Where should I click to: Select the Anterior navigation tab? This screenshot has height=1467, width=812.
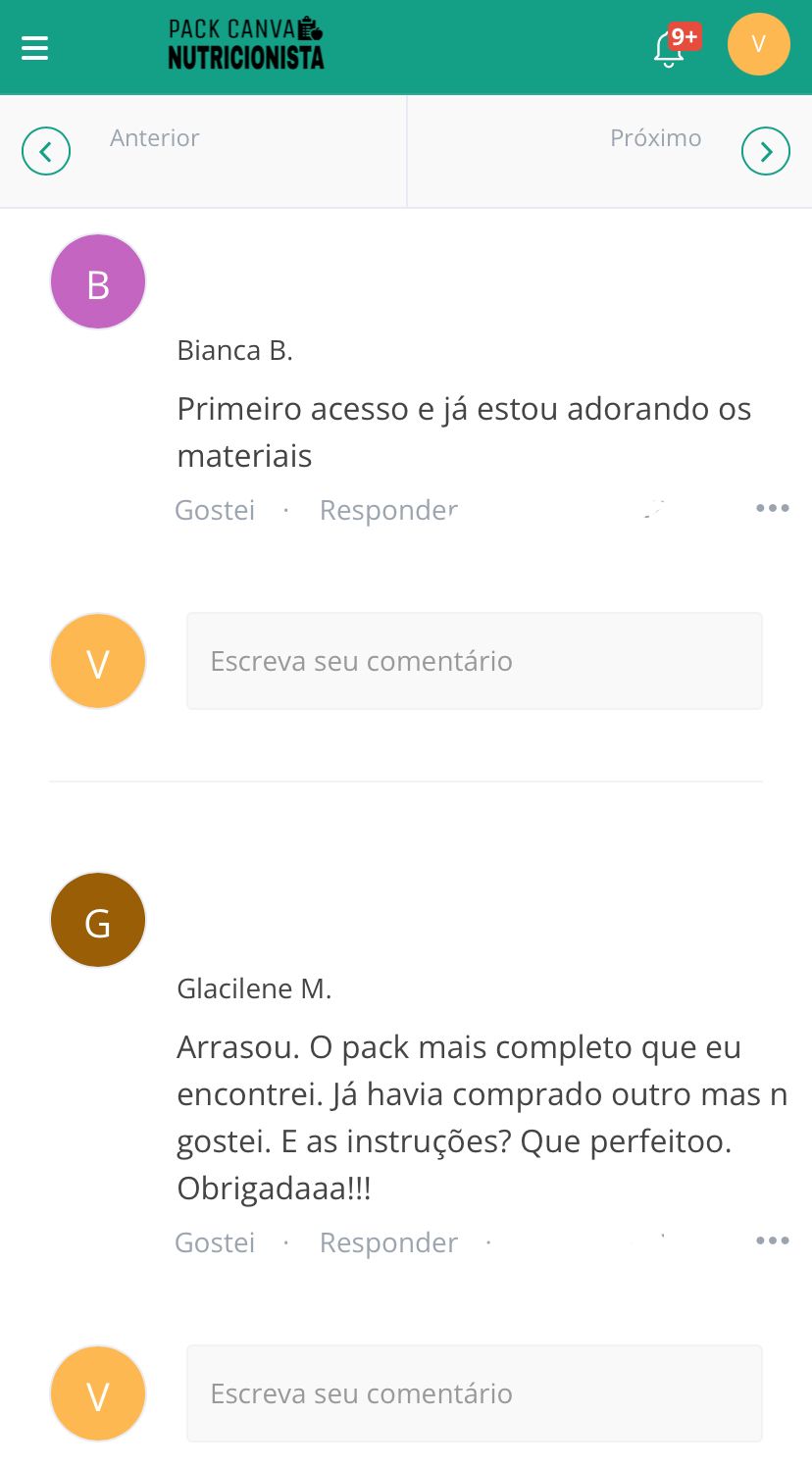coord(155,138)
